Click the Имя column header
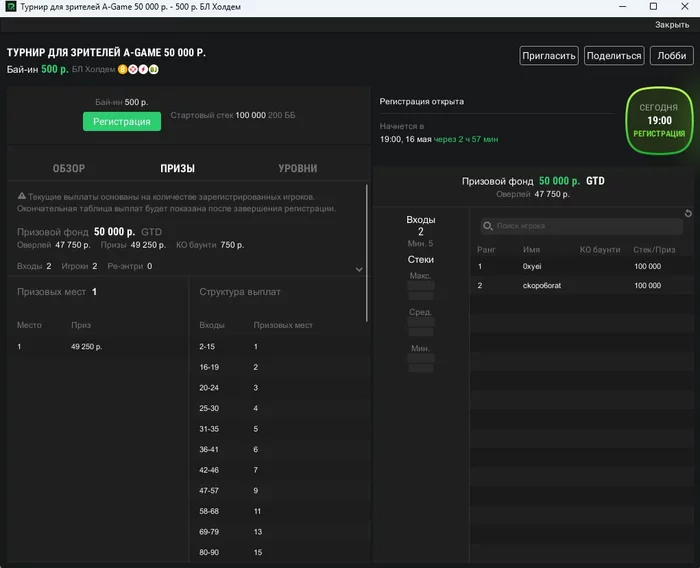The image size is (700, 568). 531,250
